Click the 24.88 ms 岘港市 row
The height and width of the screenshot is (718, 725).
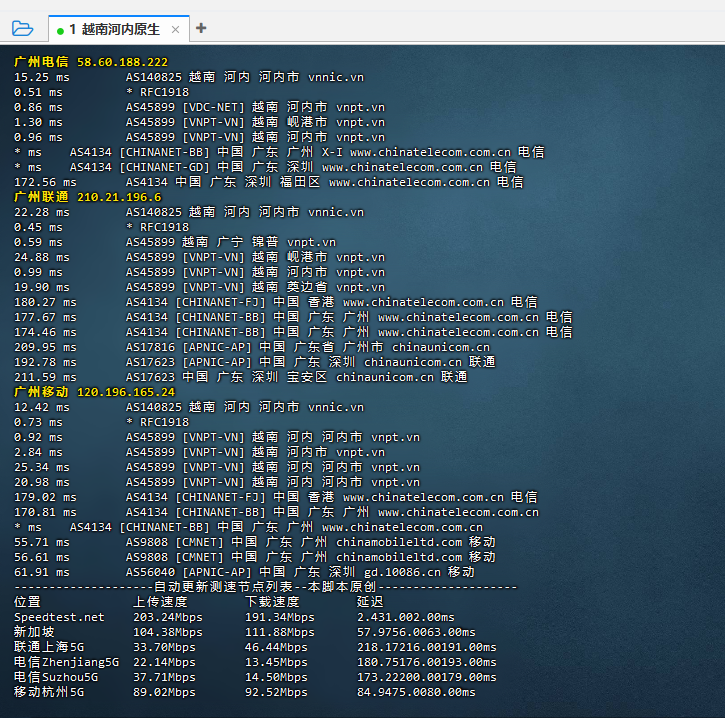(x=199, y=257)
